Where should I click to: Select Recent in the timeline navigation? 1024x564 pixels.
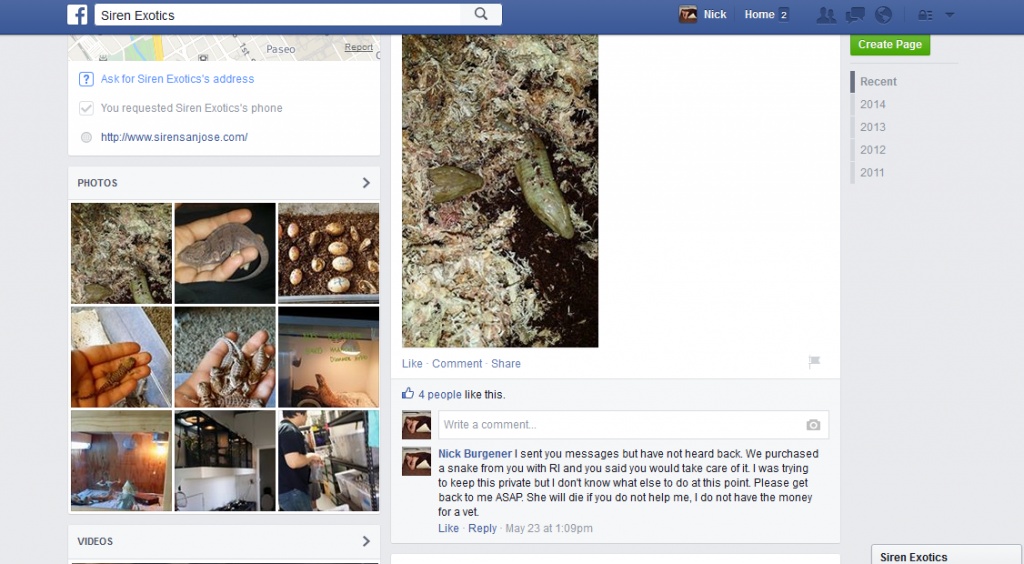(x=878, y=82)
